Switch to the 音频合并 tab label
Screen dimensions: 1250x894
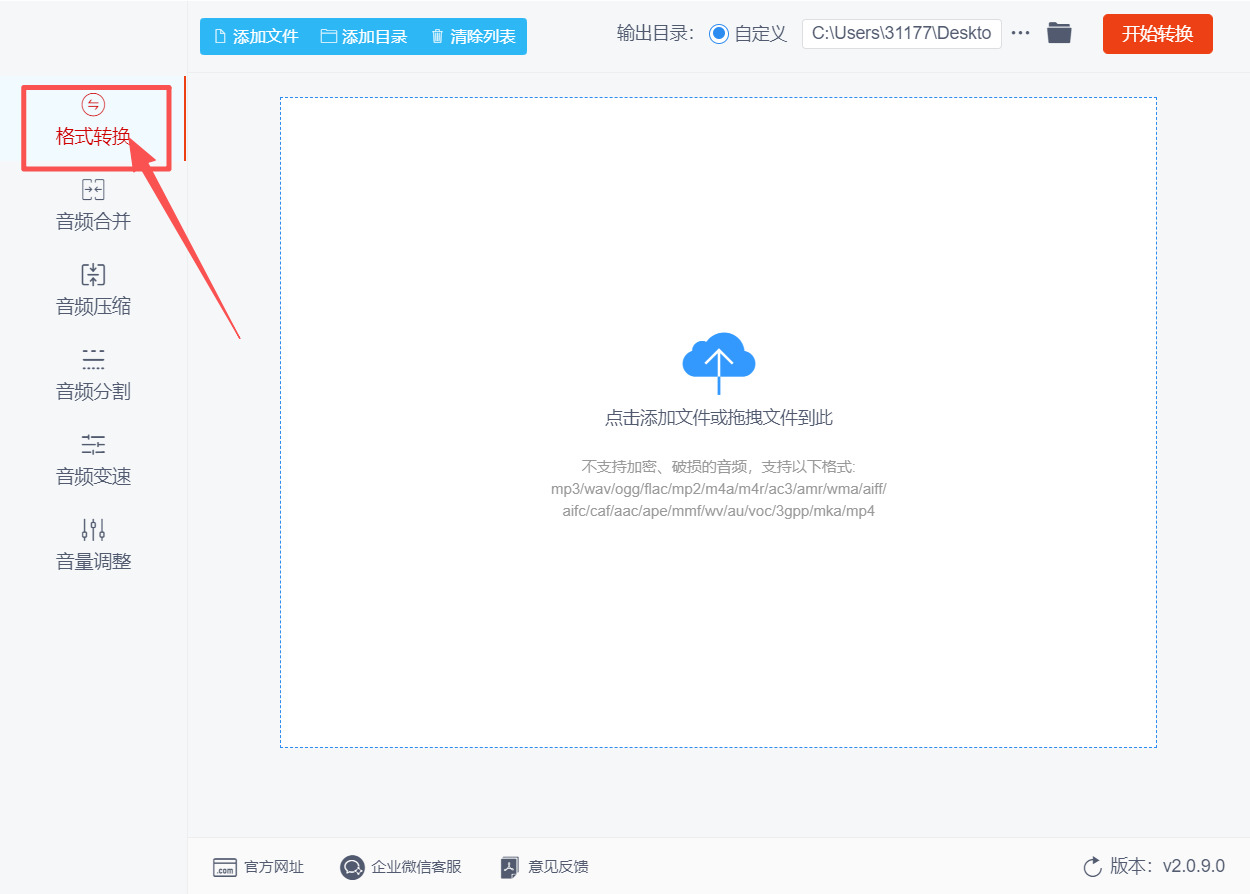[93, 222]
